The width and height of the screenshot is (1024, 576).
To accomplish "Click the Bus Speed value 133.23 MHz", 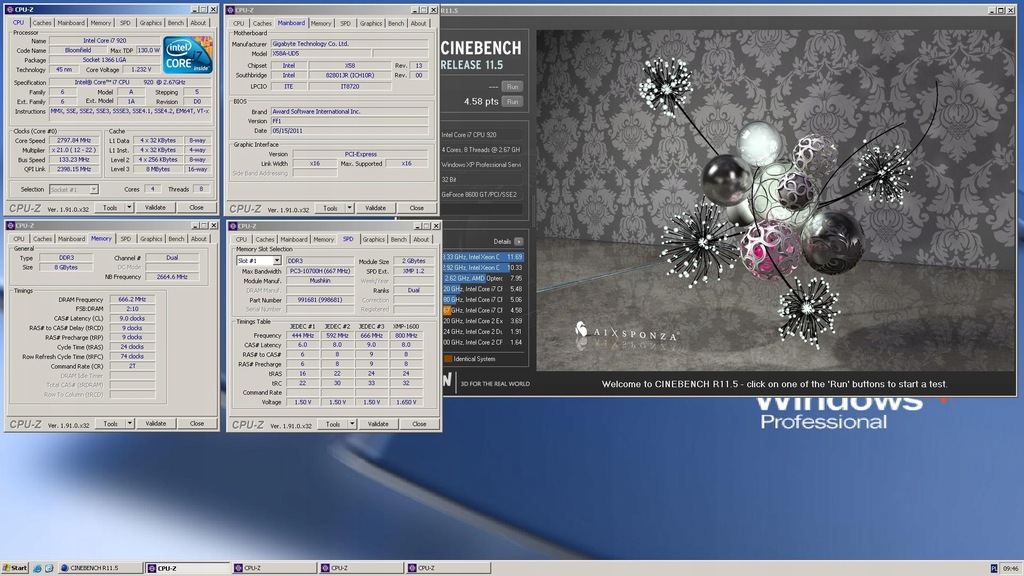I will click(75, 159).
